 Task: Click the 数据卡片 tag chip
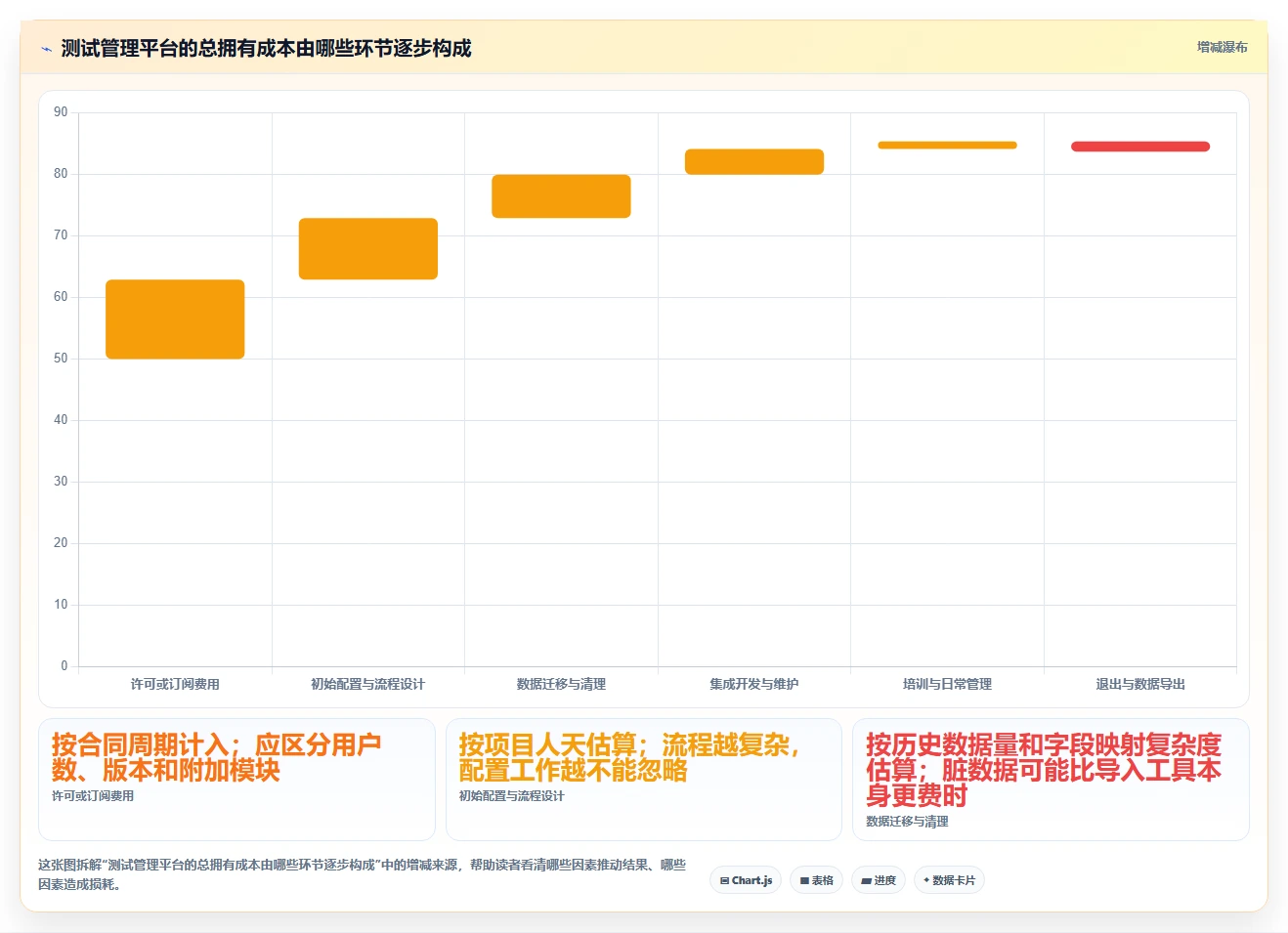(x=949, y=880)
